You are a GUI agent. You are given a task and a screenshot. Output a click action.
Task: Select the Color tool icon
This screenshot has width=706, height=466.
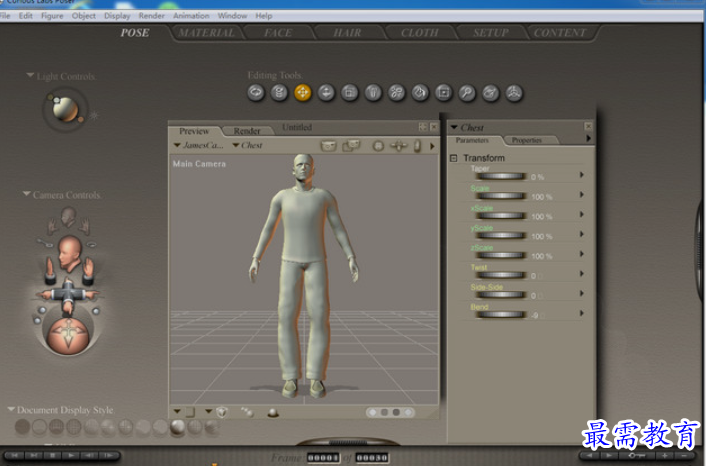point(420,93)
